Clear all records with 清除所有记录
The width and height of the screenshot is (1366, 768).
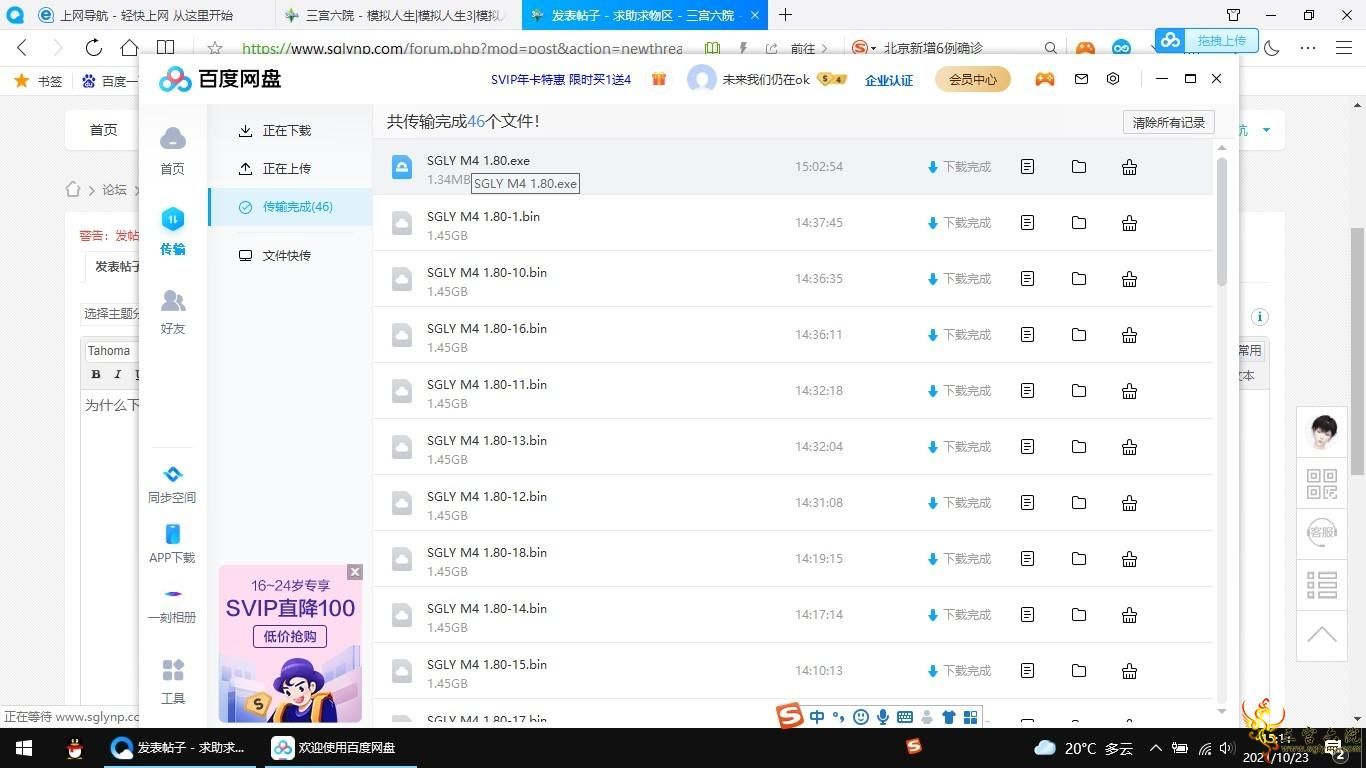pyautogui.click(x=1169, y=122)
